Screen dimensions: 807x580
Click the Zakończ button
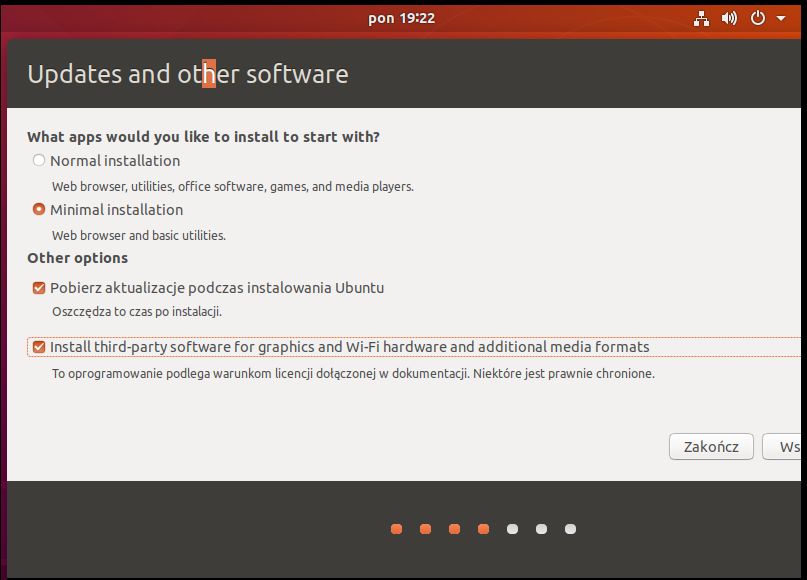click(x=711, y=446)
